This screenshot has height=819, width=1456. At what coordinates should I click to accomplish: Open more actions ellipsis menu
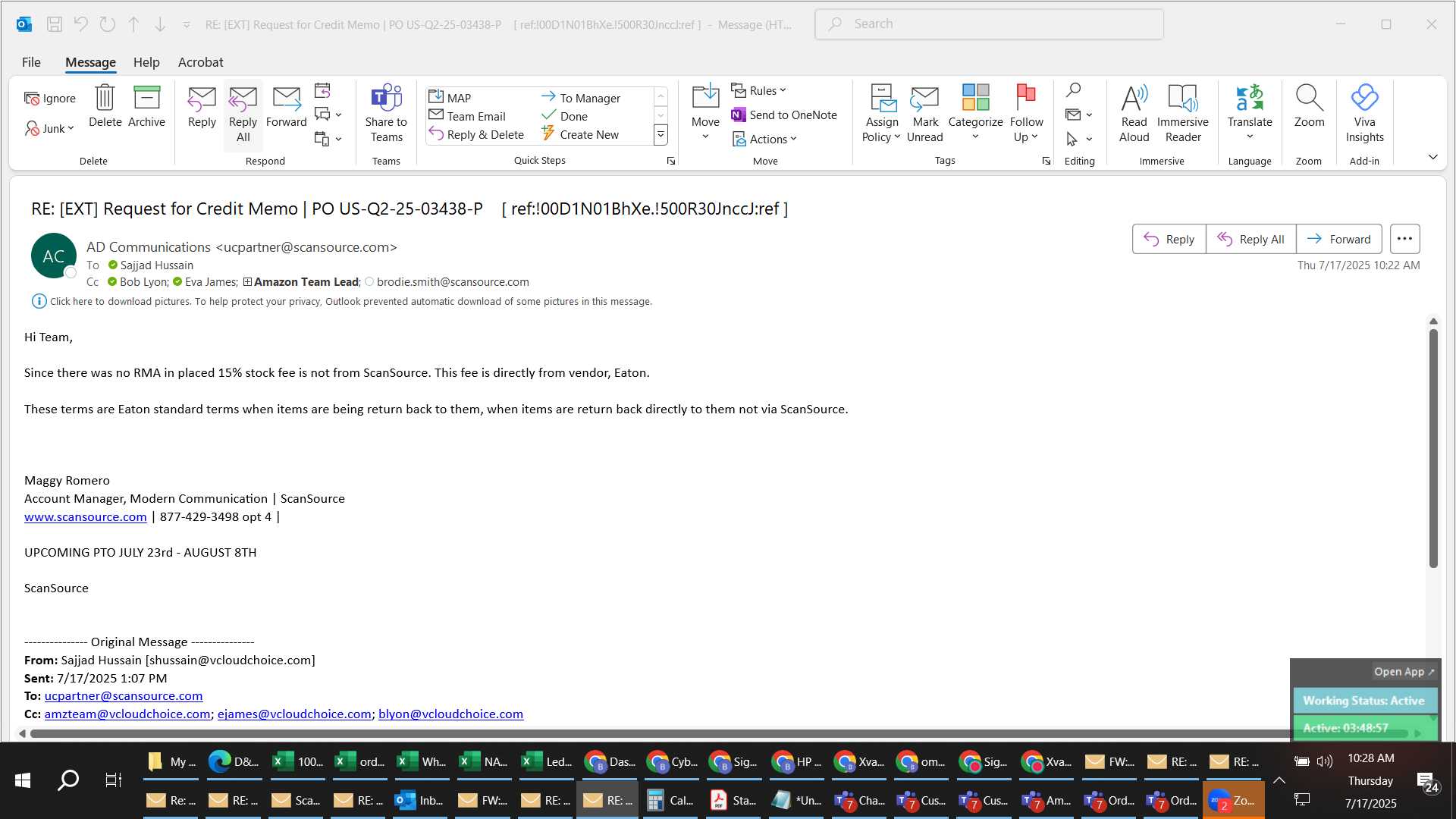(x=1404, y=239)
